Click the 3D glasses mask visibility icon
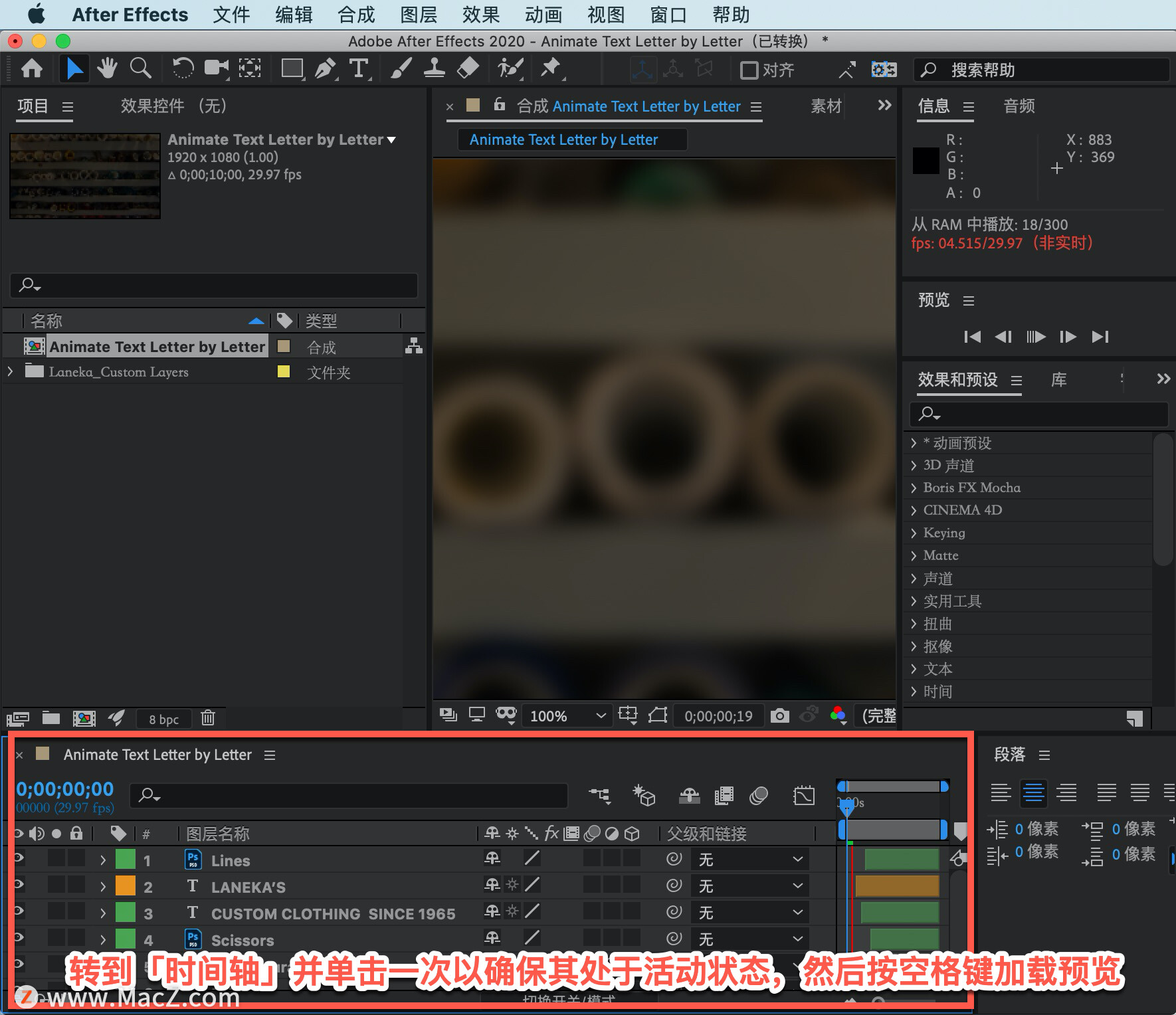This screenshot has height=1015, width=1176. pos(506,715)
